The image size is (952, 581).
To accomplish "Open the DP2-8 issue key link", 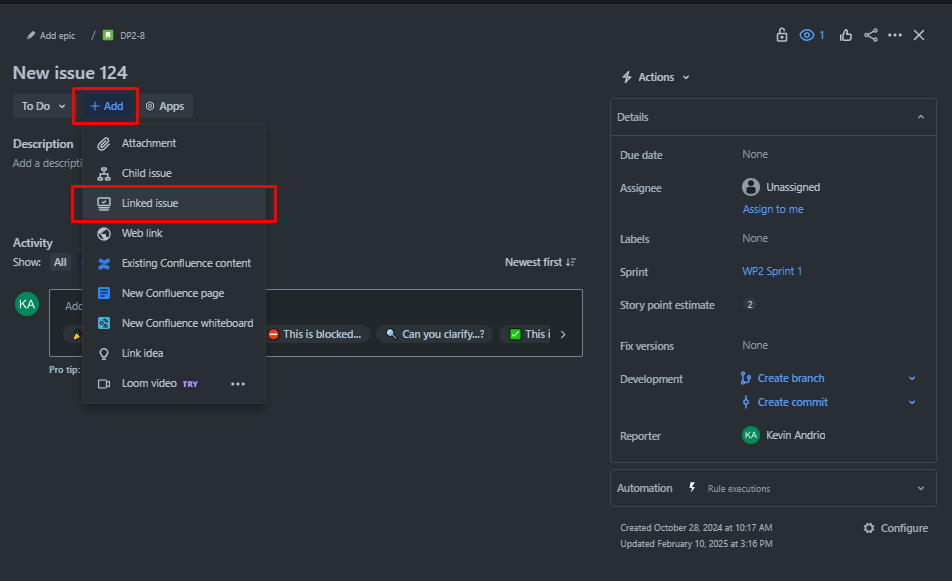I will click(132, 36).
